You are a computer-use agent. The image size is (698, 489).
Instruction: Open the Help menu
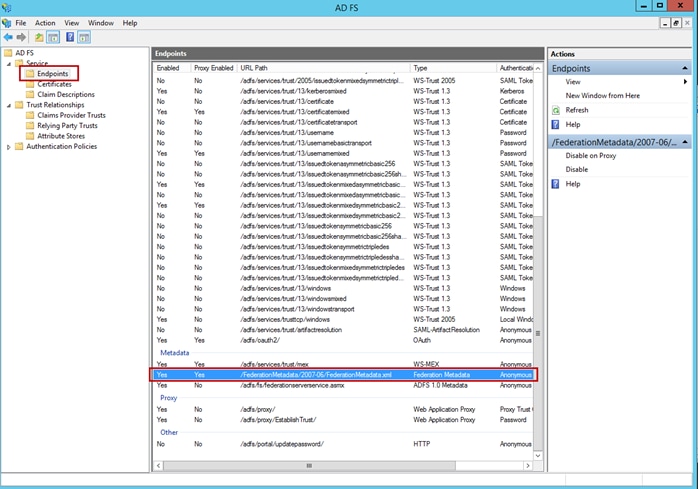(x=130, y=23)
